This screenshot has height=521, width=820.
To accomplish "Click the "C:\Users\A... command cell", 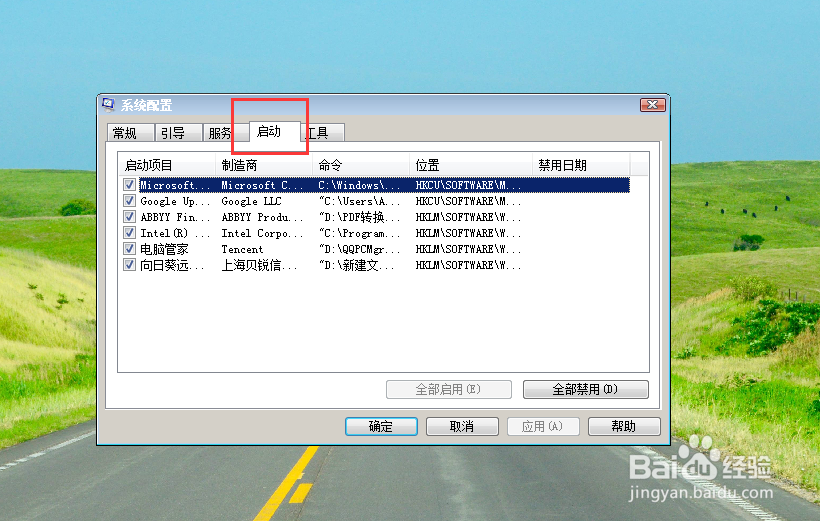I will [x=359, y=201].
